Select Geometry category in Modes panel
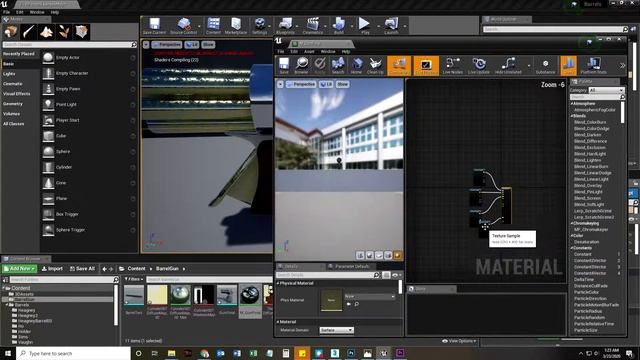This screenshot has height=360, width=640. pyautogui.click(x=13, y=104)
